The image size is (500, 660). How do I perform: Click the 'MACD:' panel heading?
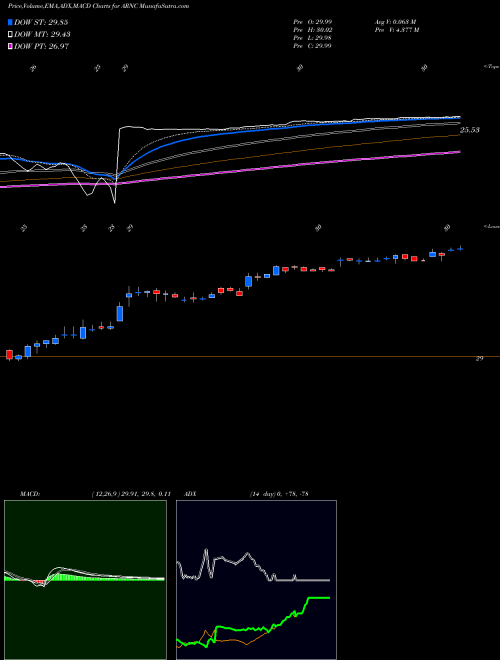point(29,494)
